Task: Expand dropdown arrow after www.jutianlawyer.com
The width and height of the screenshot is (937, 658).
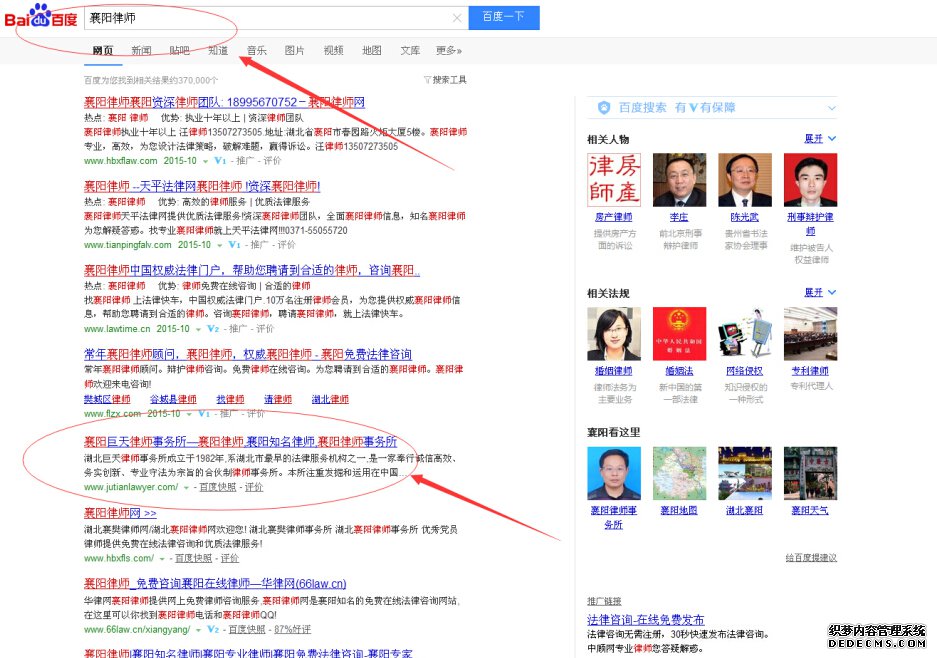Action: point(186,488)
